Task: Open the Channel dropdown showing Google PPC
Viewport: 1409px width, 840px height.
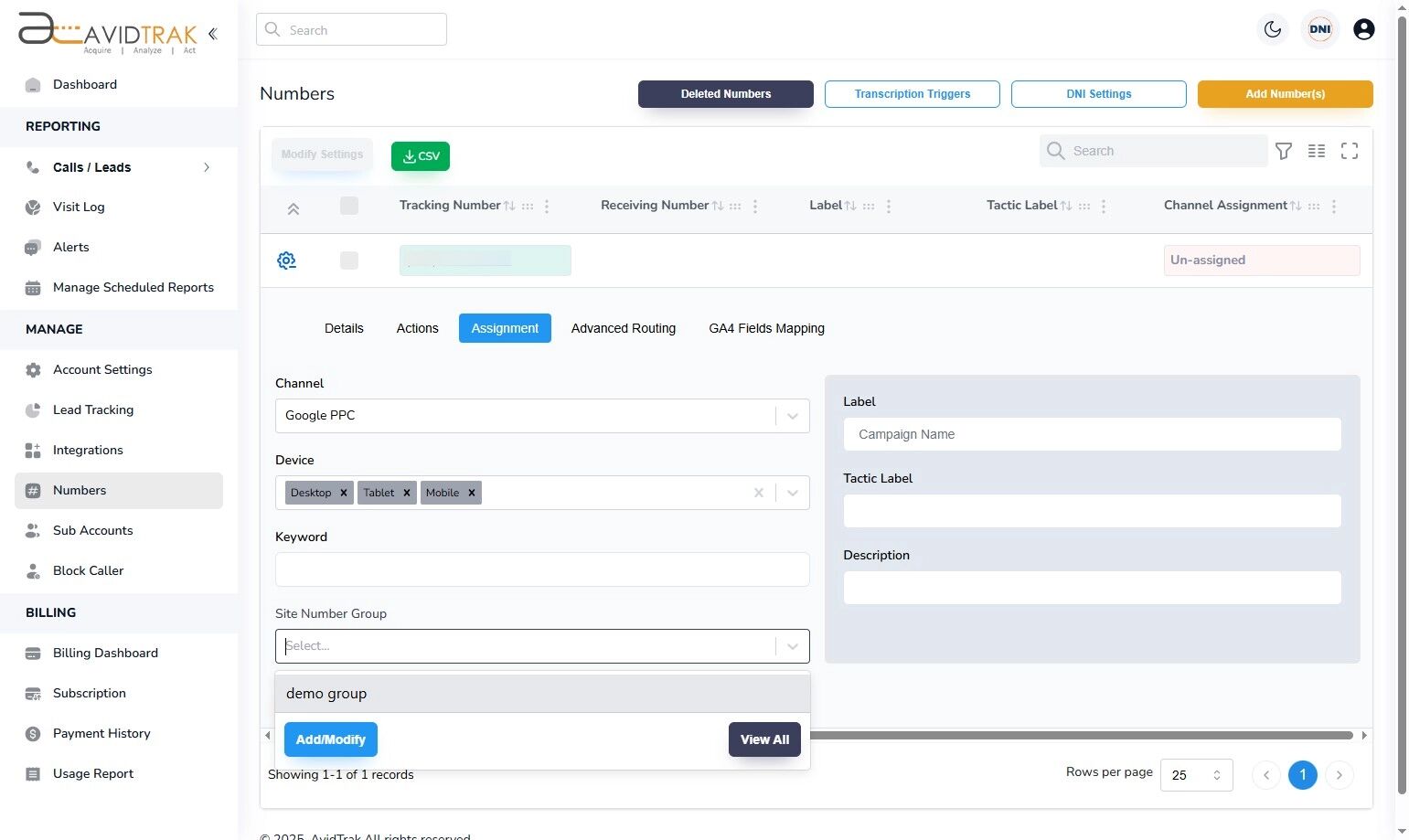Action: coord(792,416)
